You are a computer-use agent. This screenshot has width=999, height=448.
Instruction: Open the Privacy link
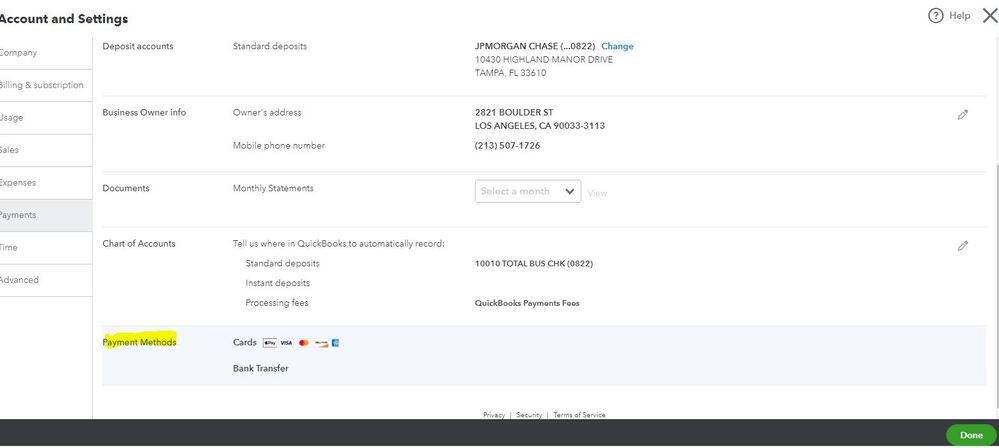tap(494, 415)
